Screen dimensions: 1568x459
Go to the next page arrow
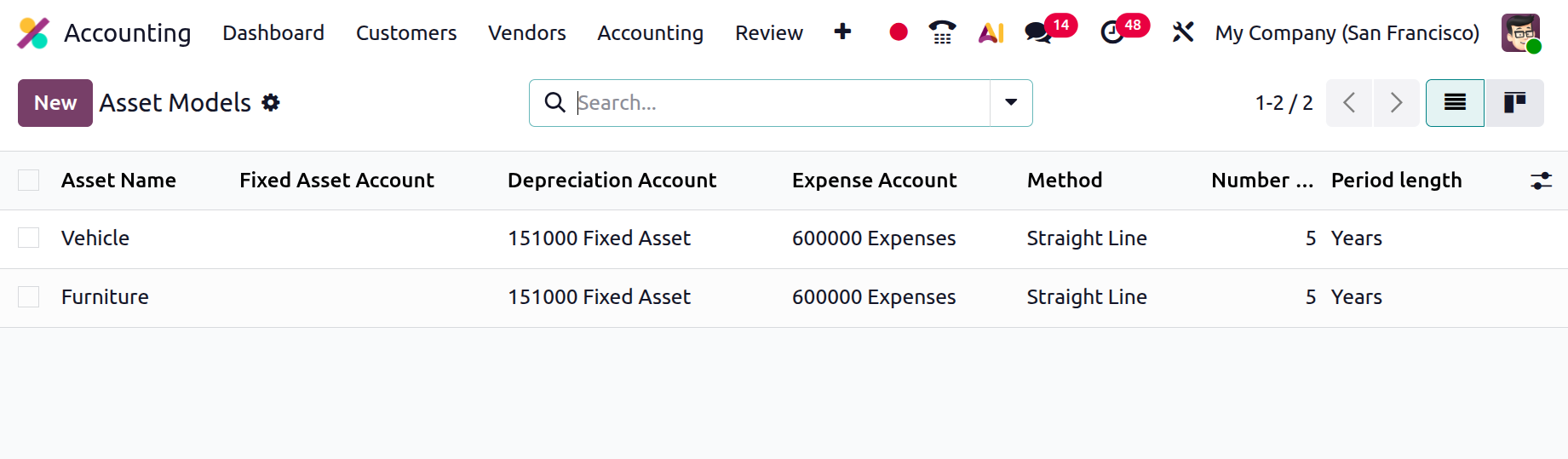coord(1396,103)
